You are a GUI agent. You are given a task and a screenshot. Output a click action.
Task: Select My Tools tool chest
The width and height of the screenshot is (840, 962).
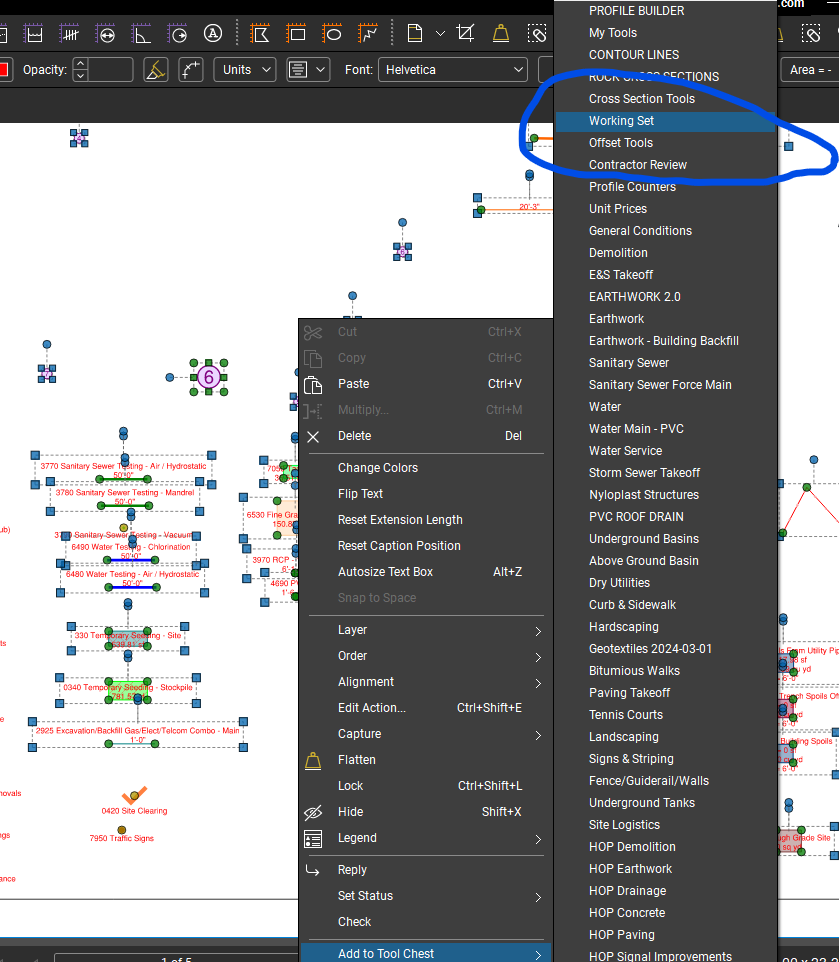(x=666, y=33)
